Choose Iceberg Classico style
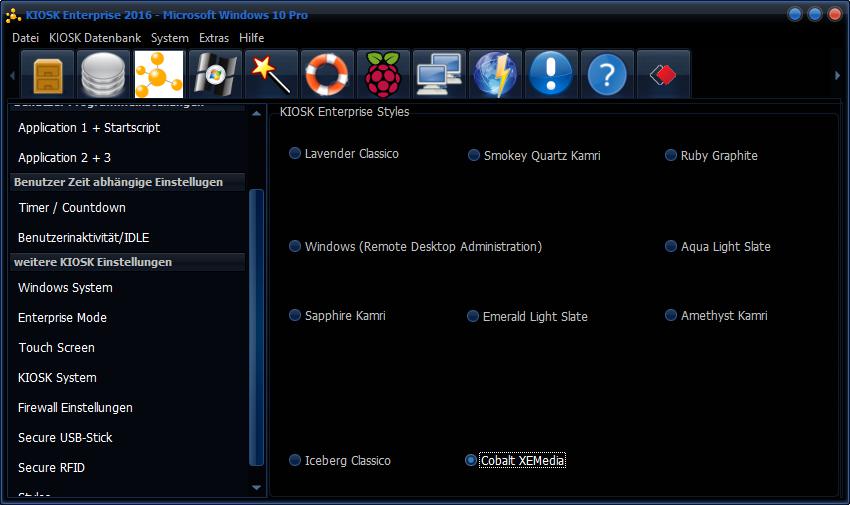Viewport: 850px width, 505px height. pyautogui.click(x=340, y=461)
